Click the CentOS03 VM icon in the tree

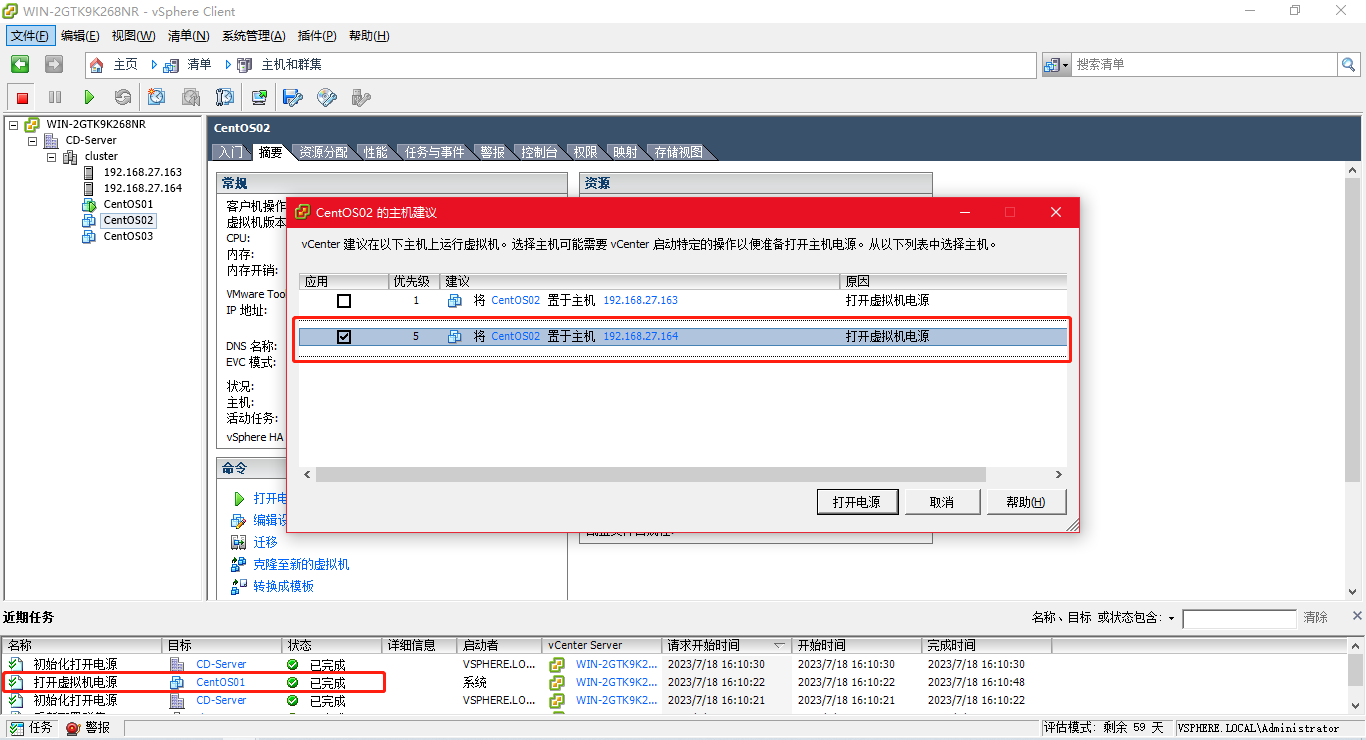89,236
